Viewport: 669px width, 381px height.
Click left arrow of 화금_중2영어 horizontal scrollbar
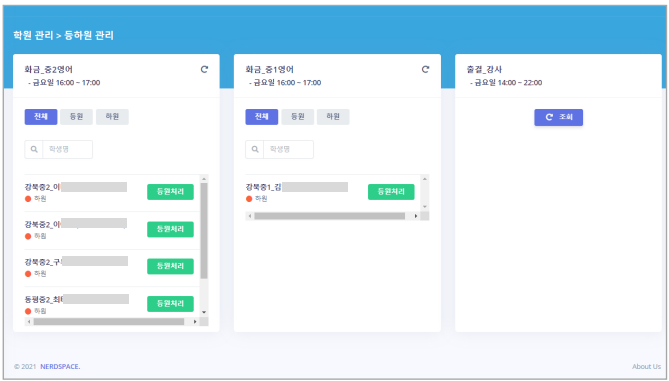29,321
